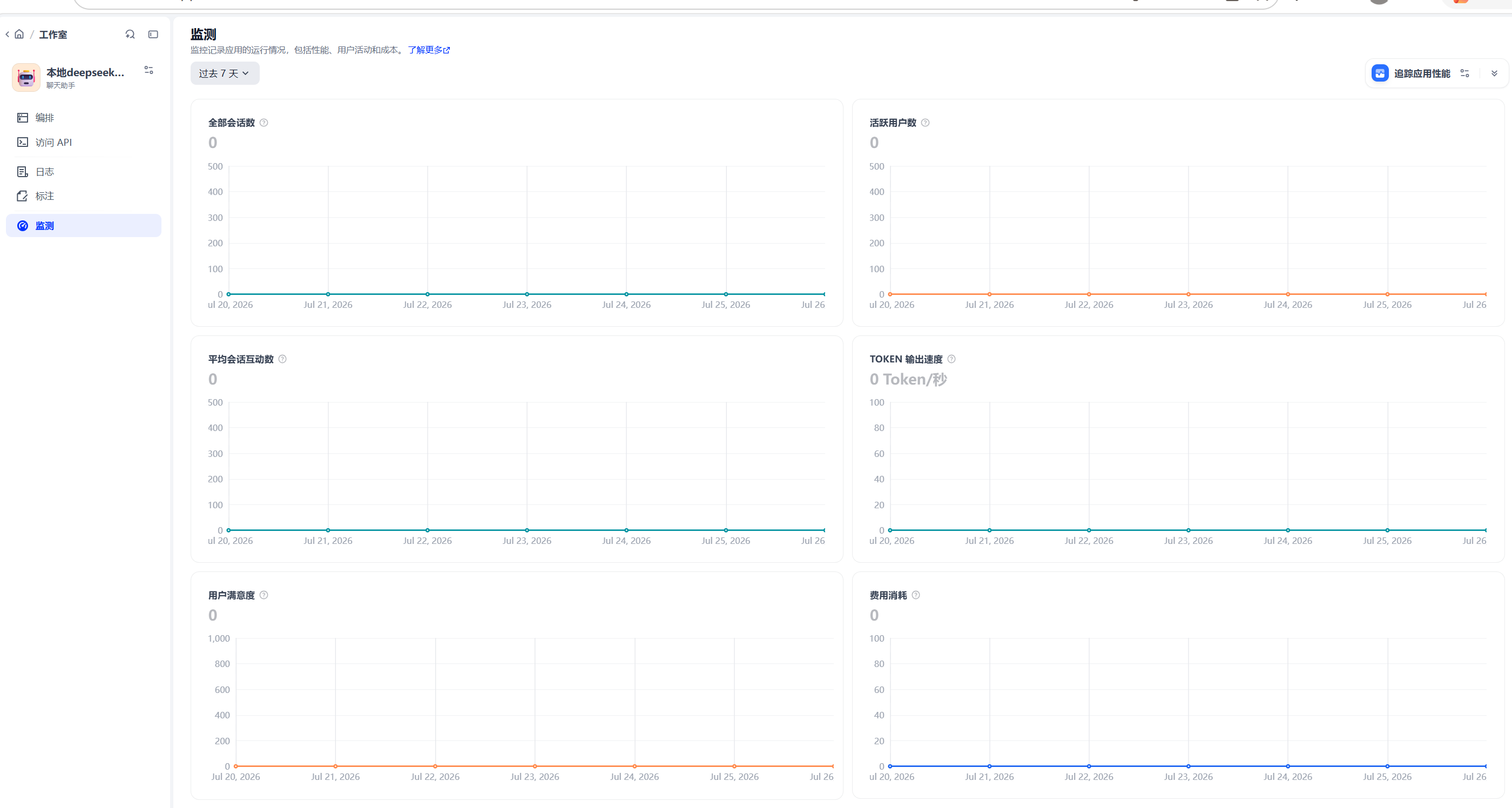Click the 追踪应用性能 button
The width and height of the screenshot is (1512, 808).
coord(1411,73)
